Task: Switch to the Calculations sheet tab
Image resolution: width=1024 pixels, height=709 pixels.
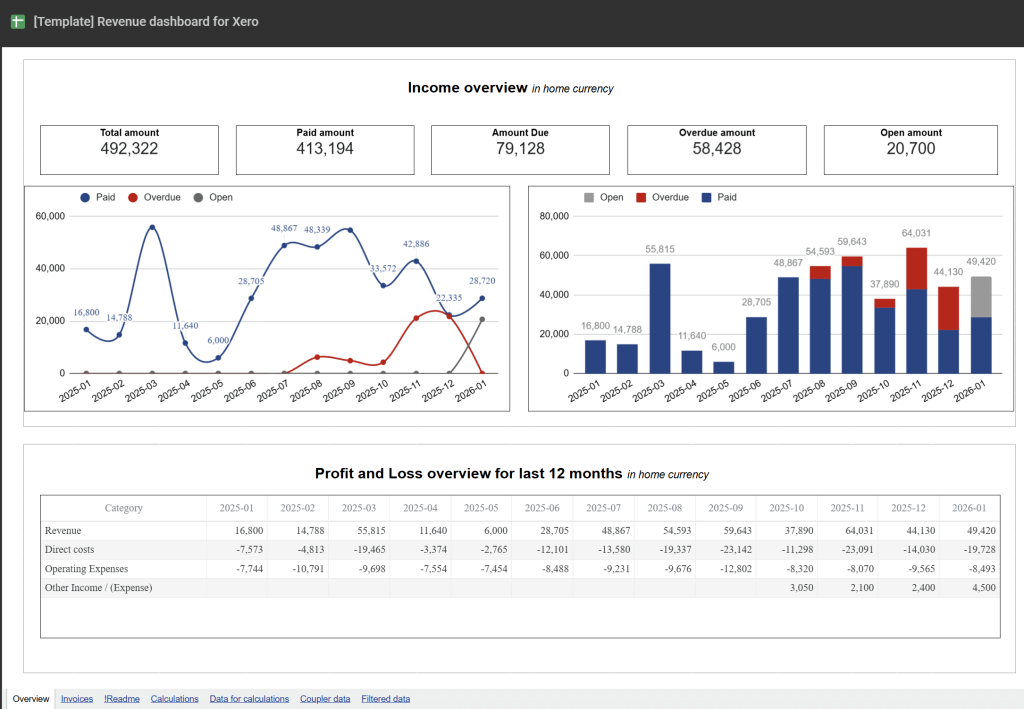Action: [174, 698]
